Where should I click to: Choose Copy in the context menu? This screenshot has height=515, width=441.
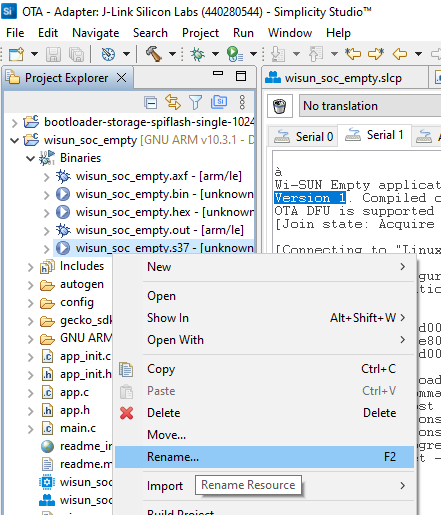pos(264,369)
